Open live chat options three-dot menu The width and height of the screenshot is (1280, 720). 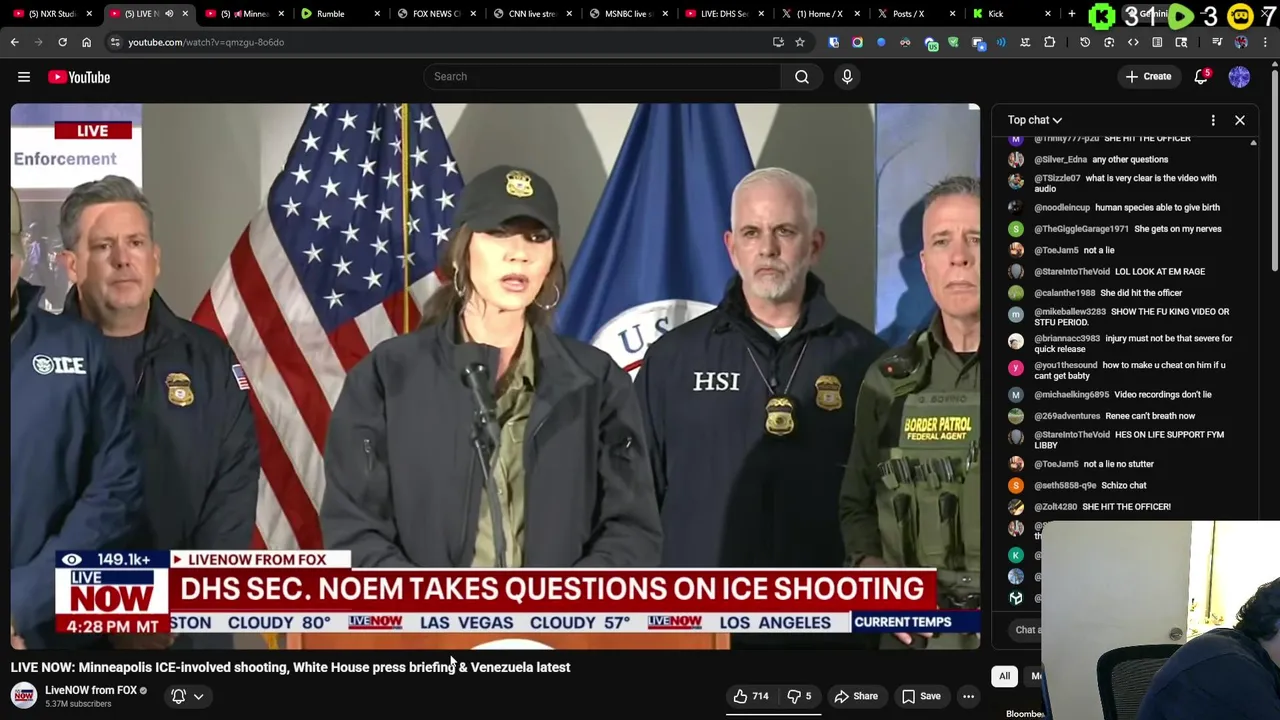point(1213,120)
